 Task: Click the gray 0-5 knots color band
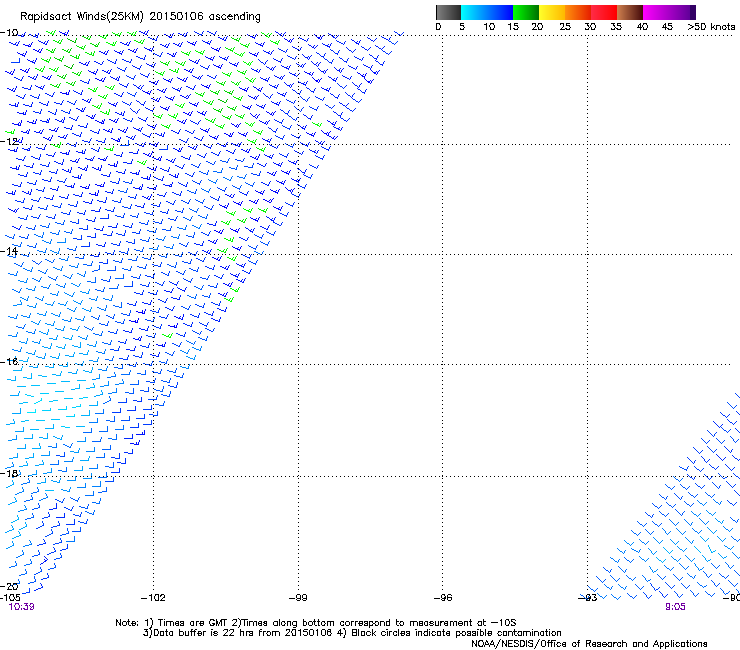(448, 12)
